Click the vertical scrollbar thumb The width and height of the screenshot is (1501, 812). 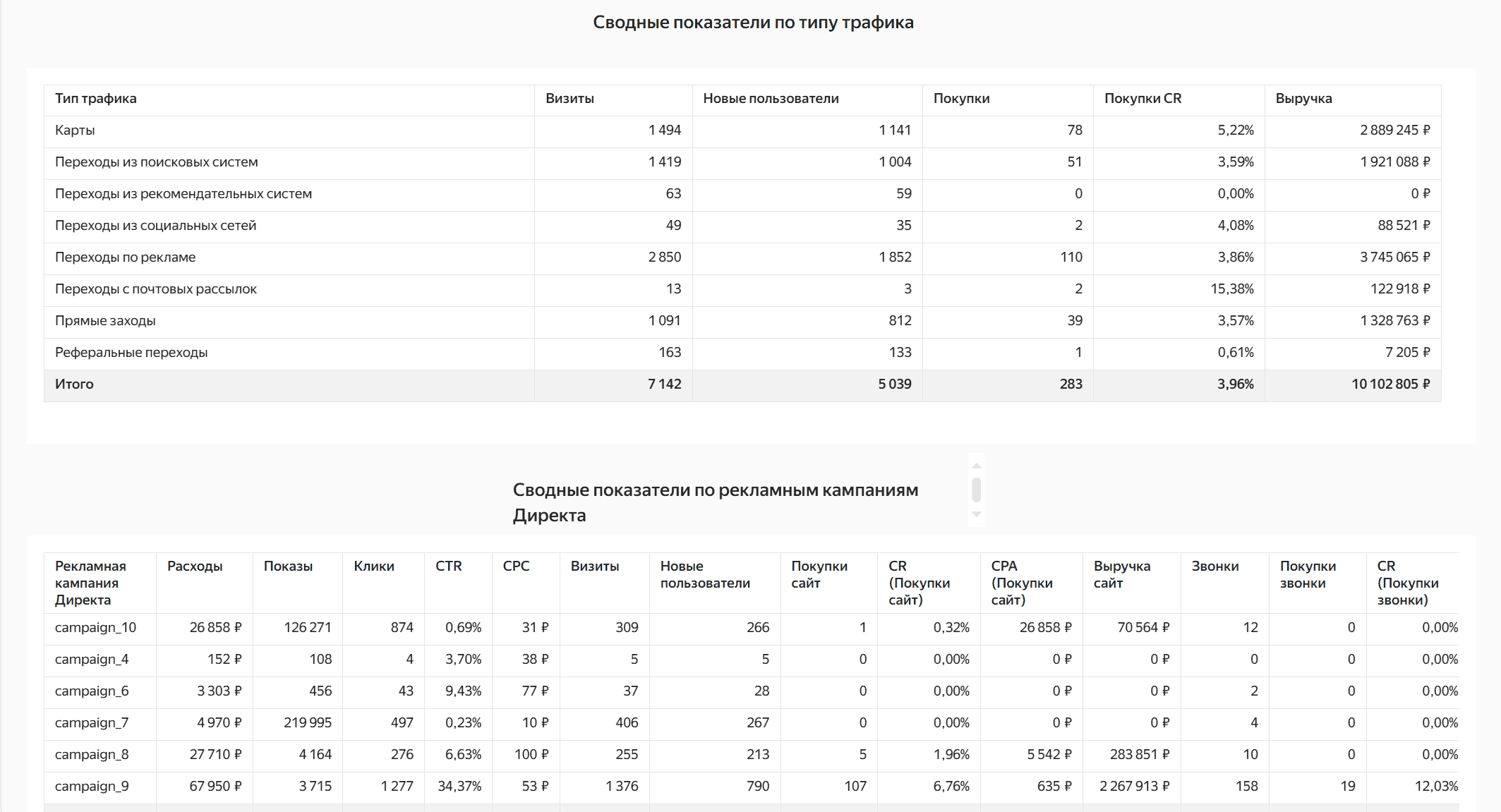coord(977,491)
